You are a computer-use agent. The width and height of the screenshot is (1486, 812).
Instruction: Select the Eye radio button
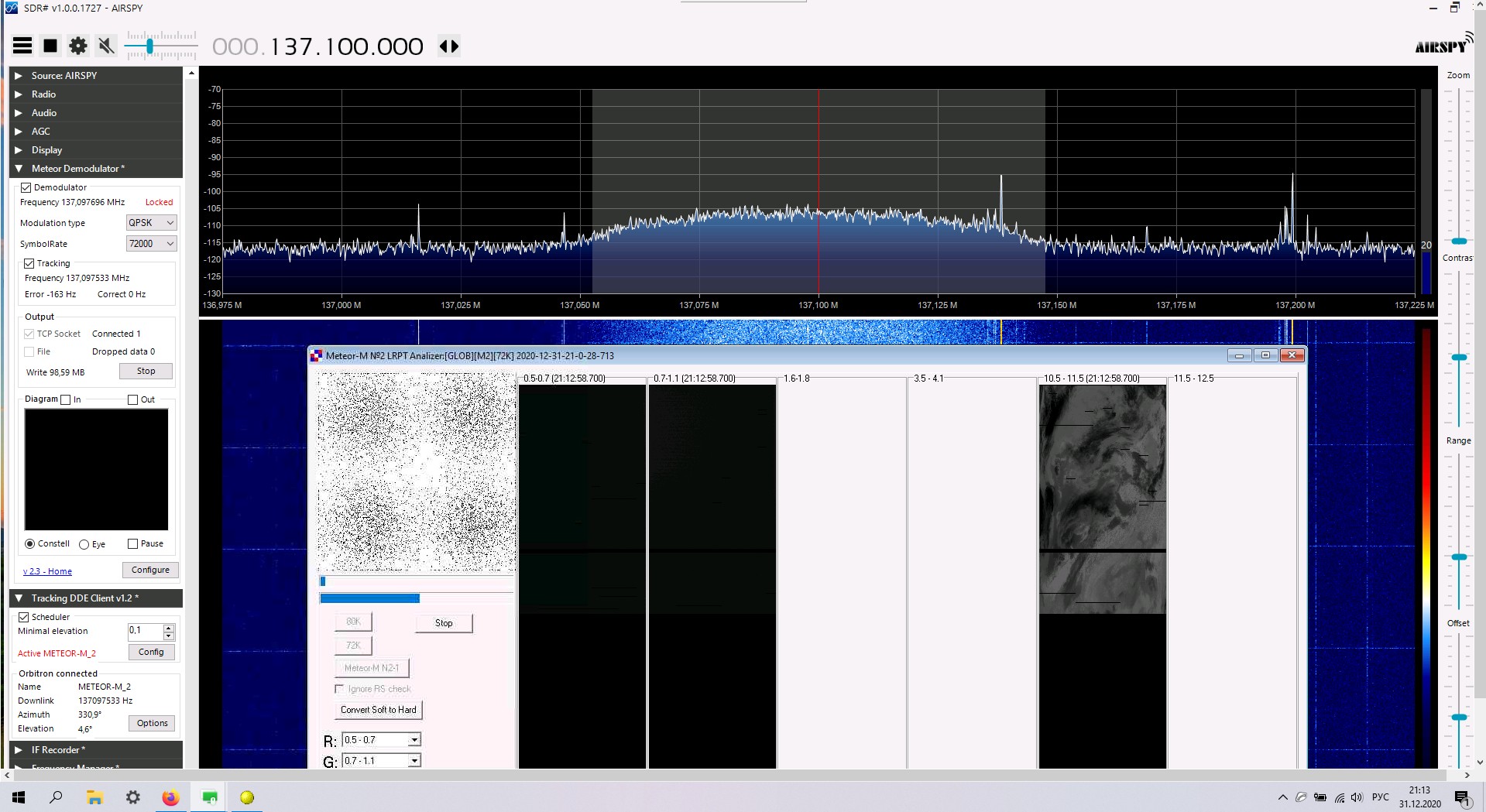pyautogui.click(x=84, y=544)
